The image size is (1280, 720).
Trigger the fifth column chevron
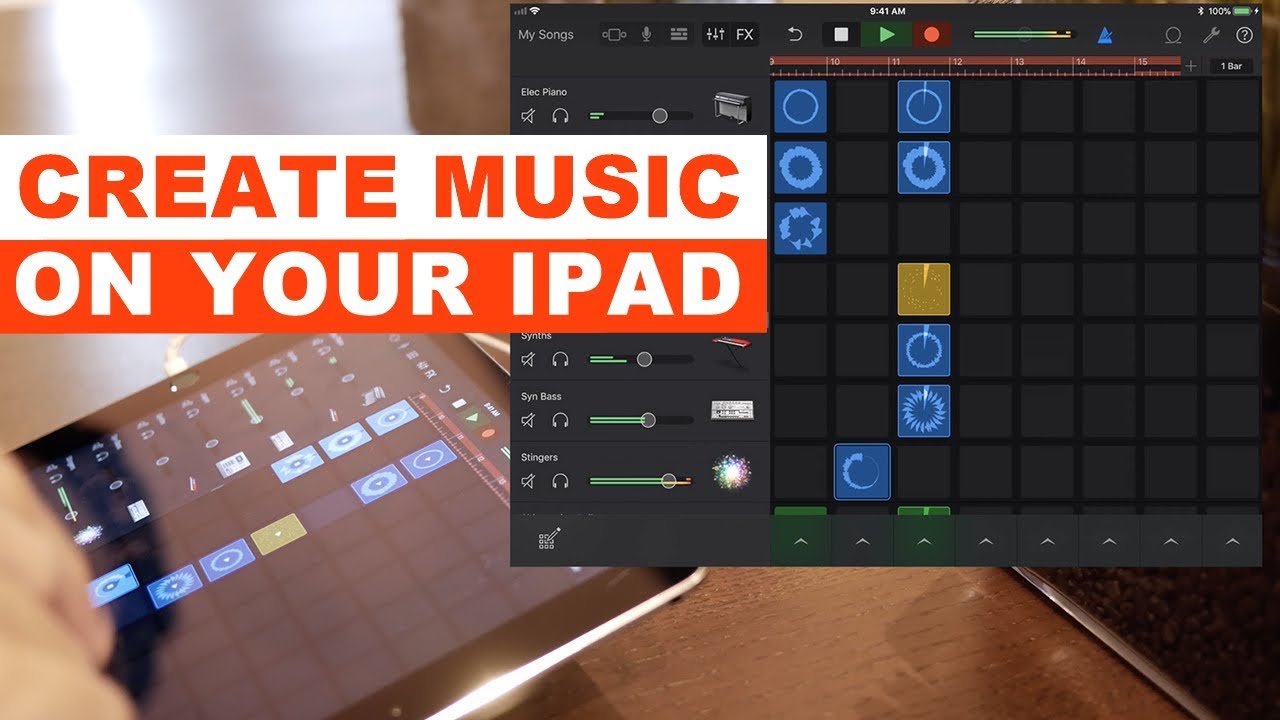tap(1048, 541)
